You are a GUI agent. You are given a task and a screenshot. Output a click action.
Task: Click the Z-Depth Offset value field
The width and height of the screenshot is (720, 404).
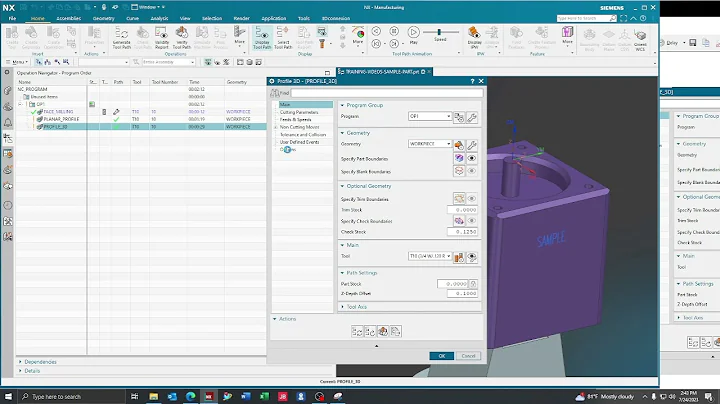462,293
